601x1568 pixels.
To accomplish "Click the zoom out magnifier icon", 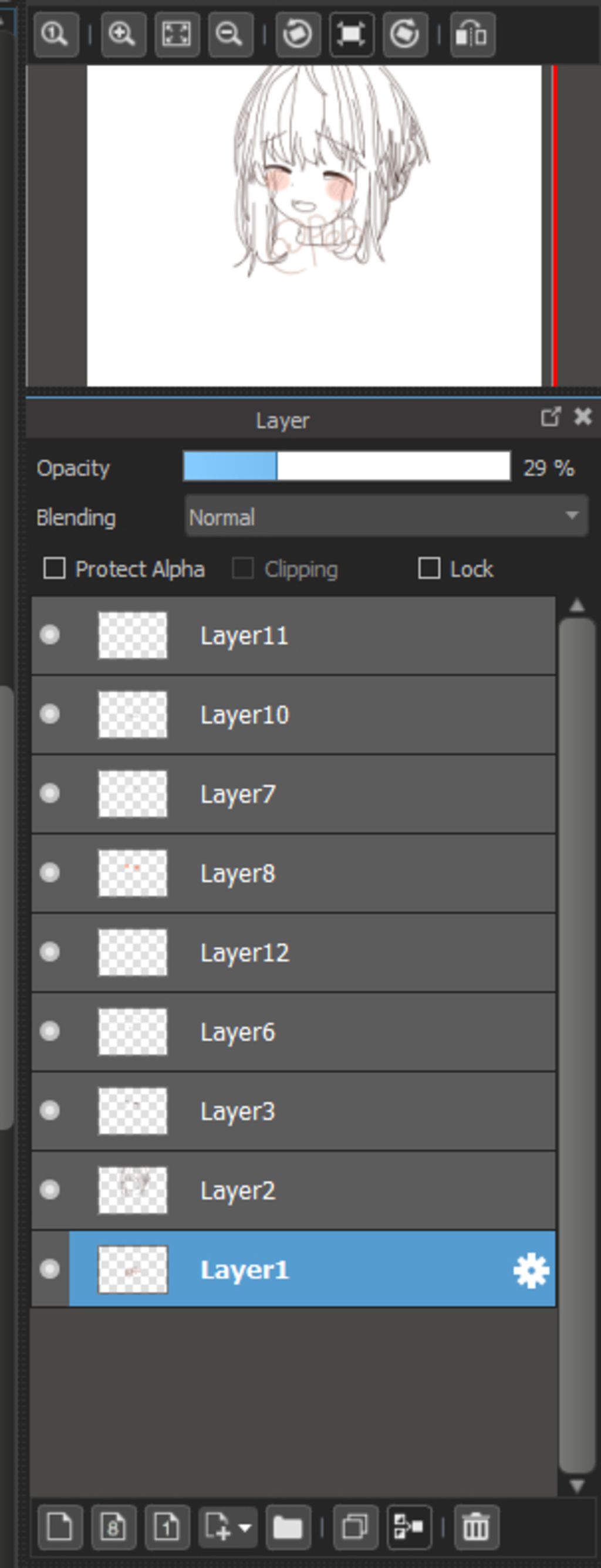I will pos(230,34).
